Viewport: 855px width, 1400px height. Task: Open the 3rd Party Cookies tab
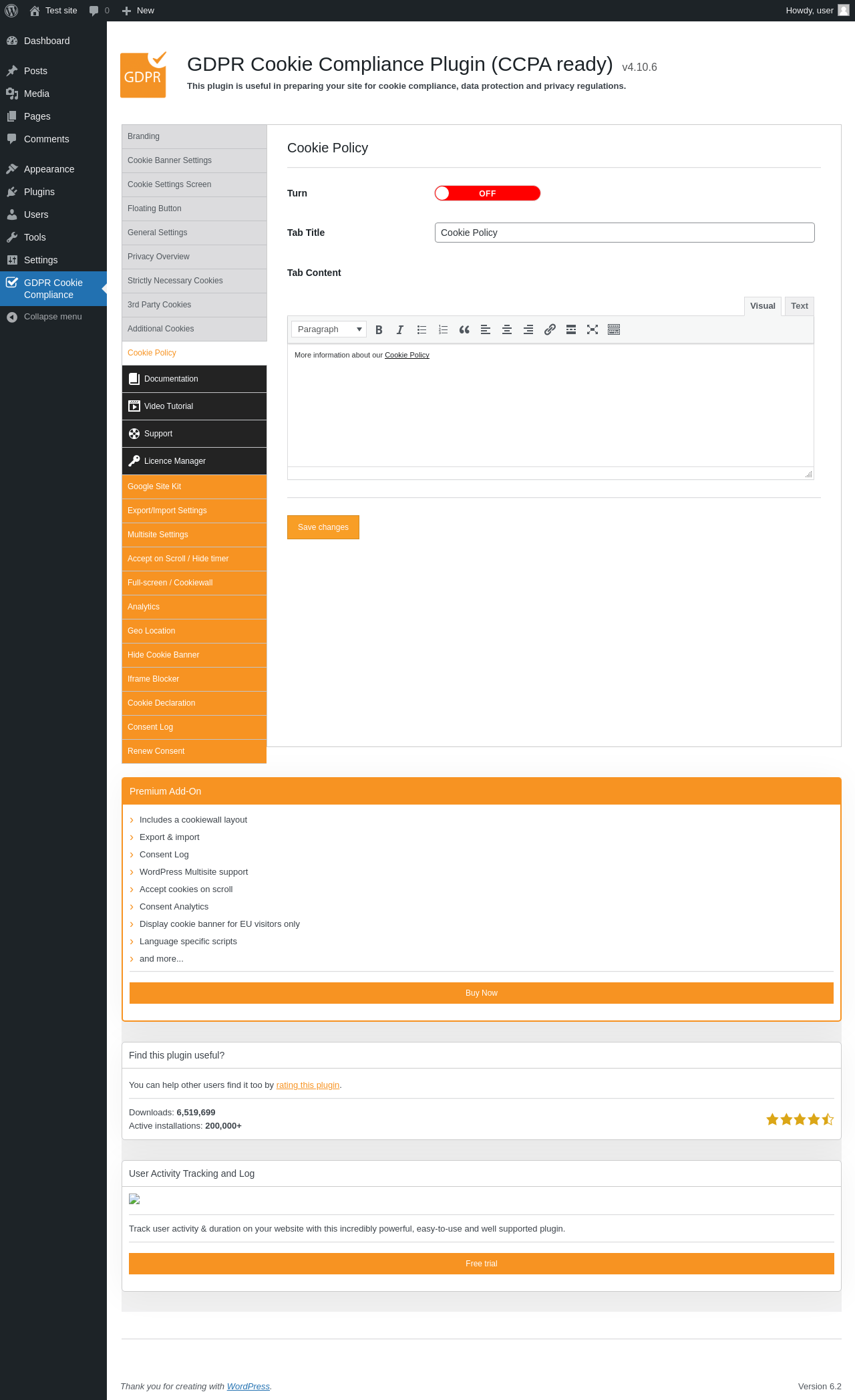tap(194, 305)
